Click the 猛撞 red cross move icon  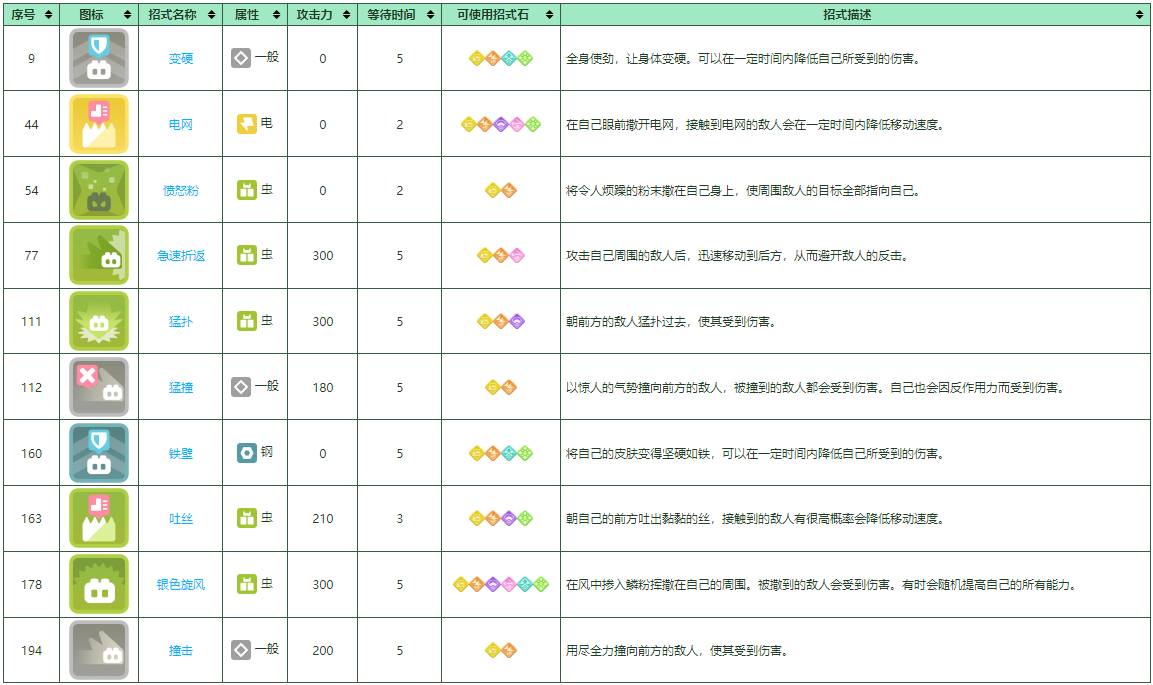point(99,388)
